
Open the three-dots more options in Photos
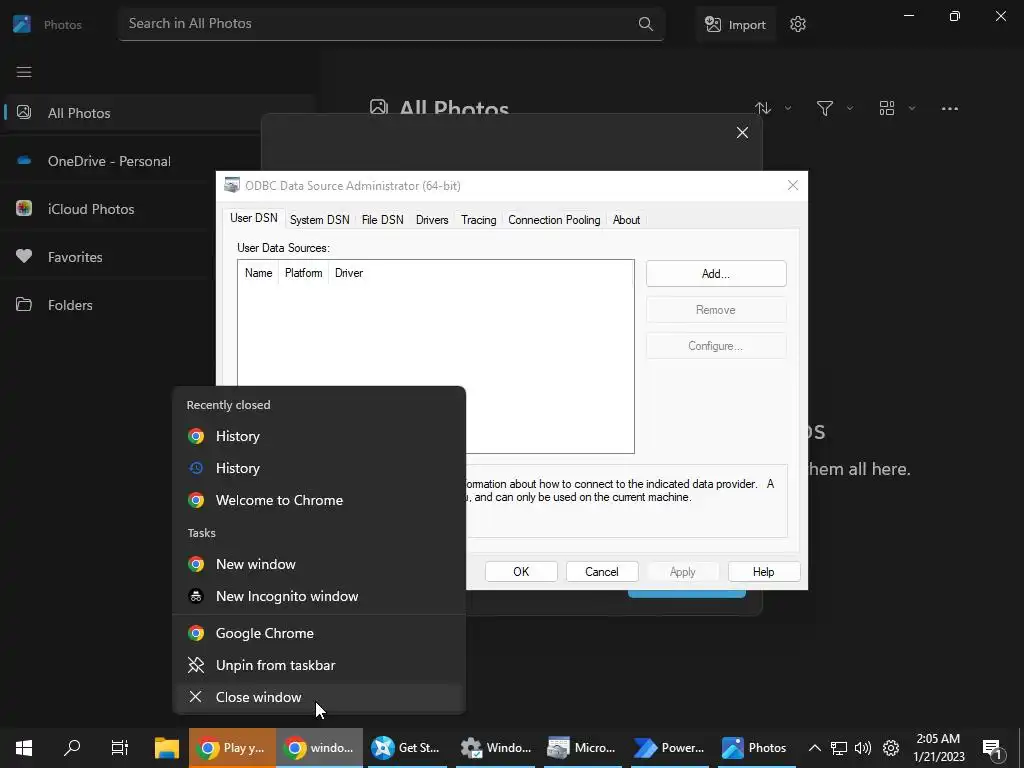click(x=950, y=108)
